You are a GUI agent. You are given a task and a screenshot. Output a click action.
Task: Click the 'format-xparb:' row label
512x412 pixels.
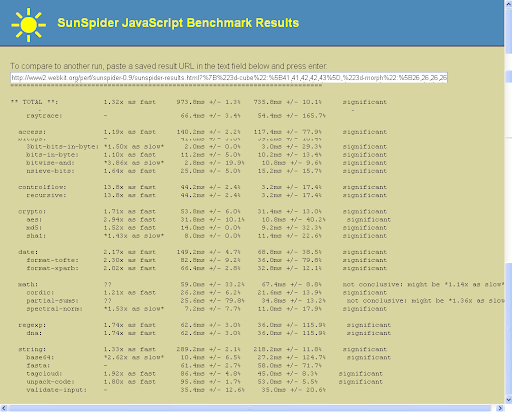52,268
